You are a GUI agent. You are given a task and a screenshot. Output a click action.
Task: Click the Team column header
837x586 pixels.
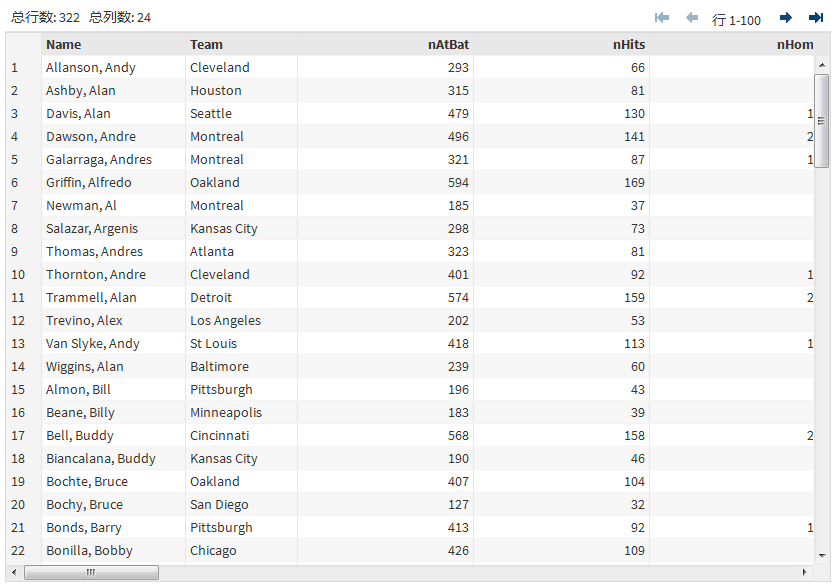tap(207, 44)
